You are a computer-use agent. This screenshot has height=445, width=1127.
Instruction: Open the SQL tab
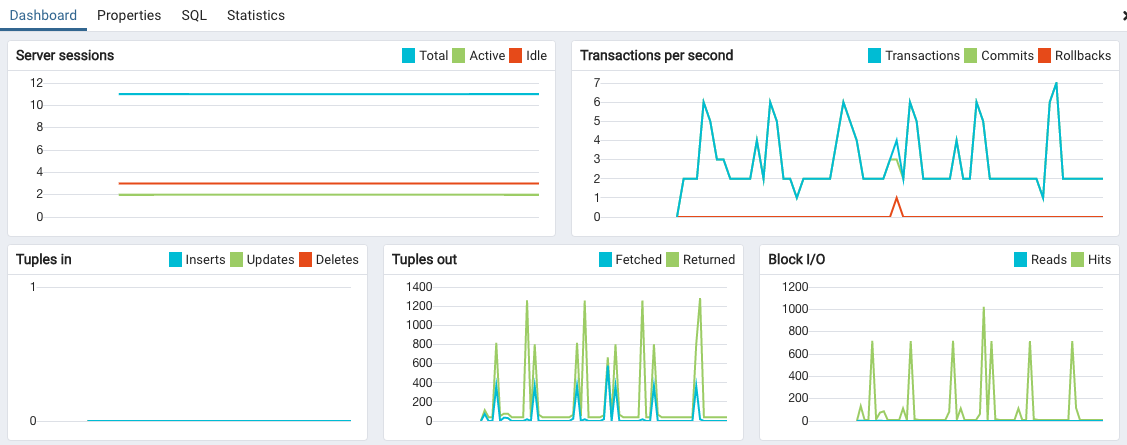point(194,16)
